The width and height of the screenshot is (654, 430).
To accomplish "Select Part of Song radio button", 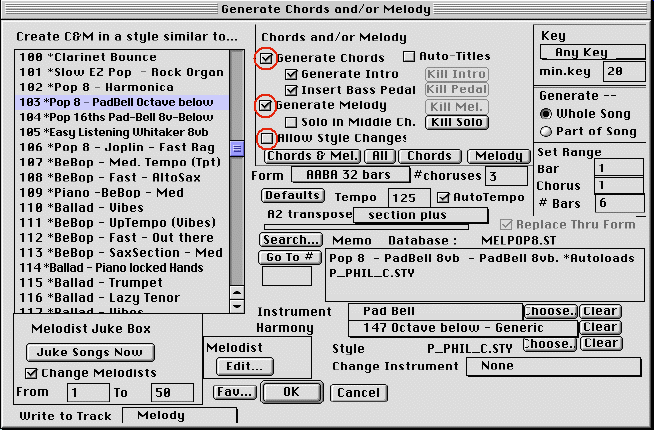I will [x=545, y=131].
